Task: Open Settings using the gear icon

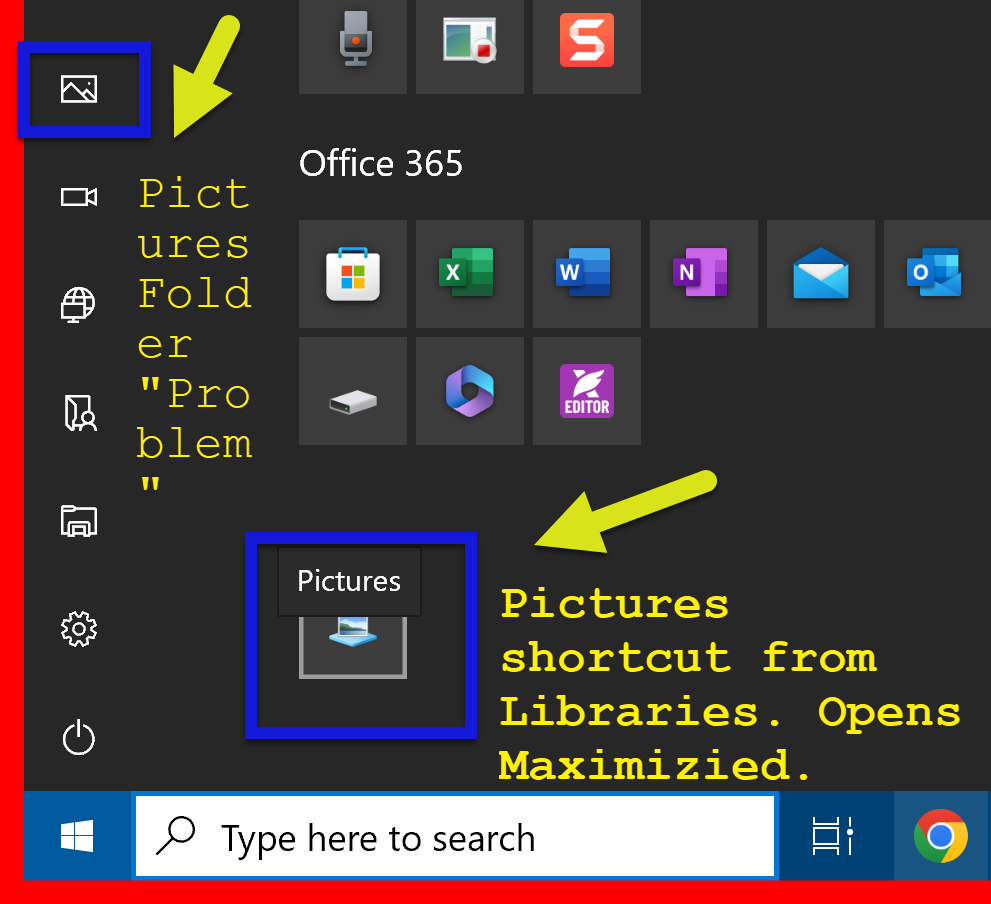Action: (78, 629)
